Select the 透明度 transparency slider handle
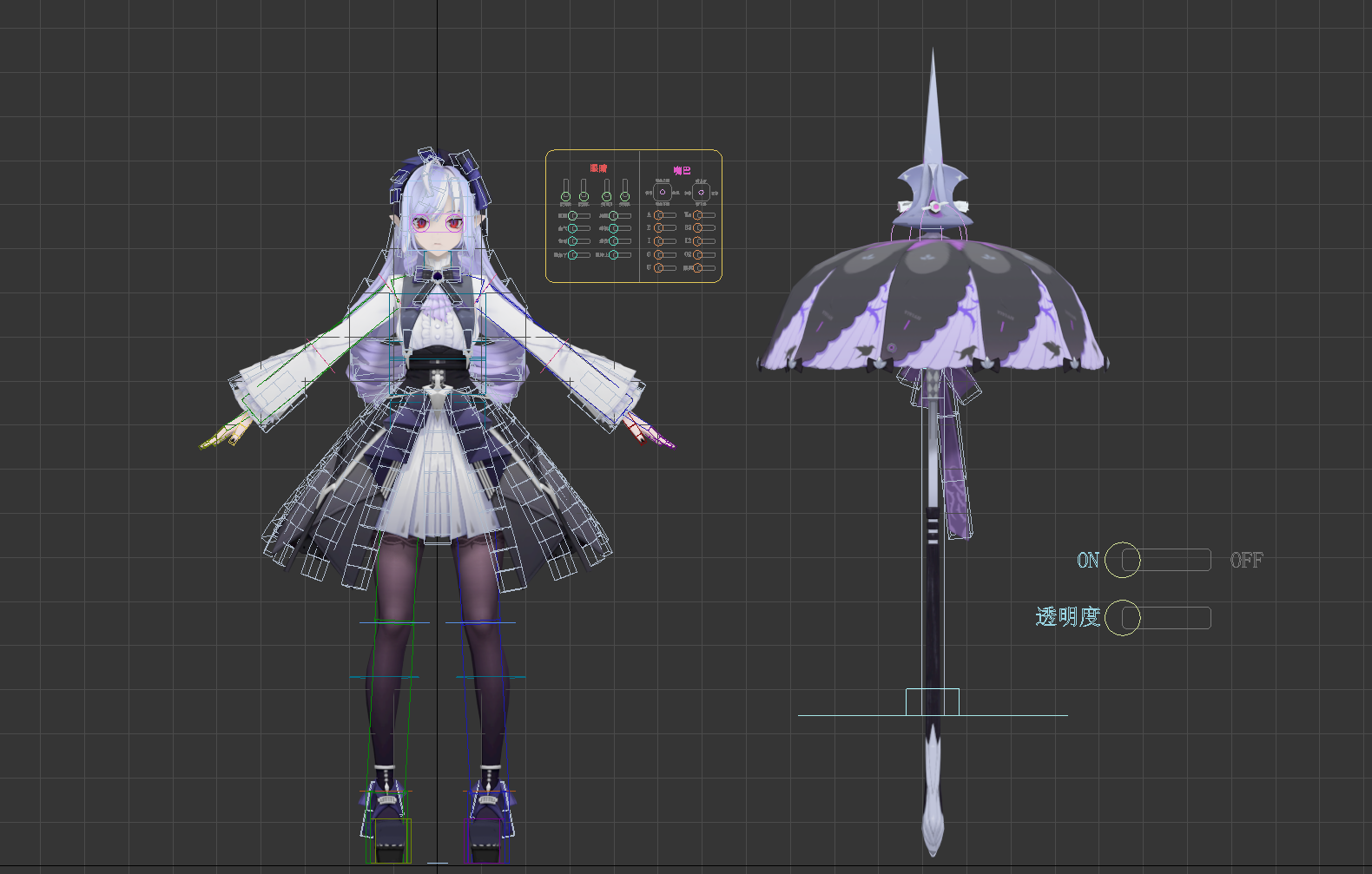Screen dimensions: 1372x874 1123,617
